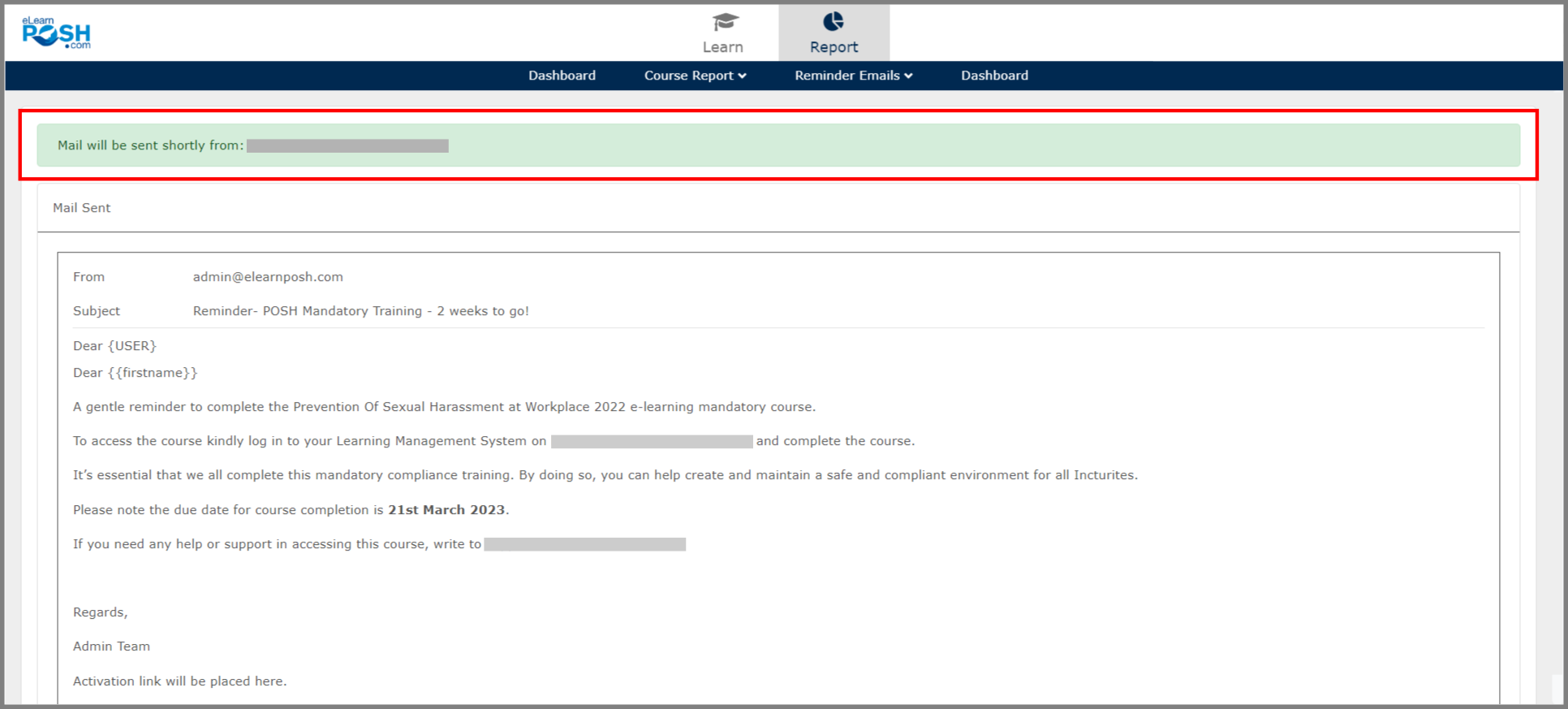
Task: Click the activation link placeholder text
Action: [179, 681]
